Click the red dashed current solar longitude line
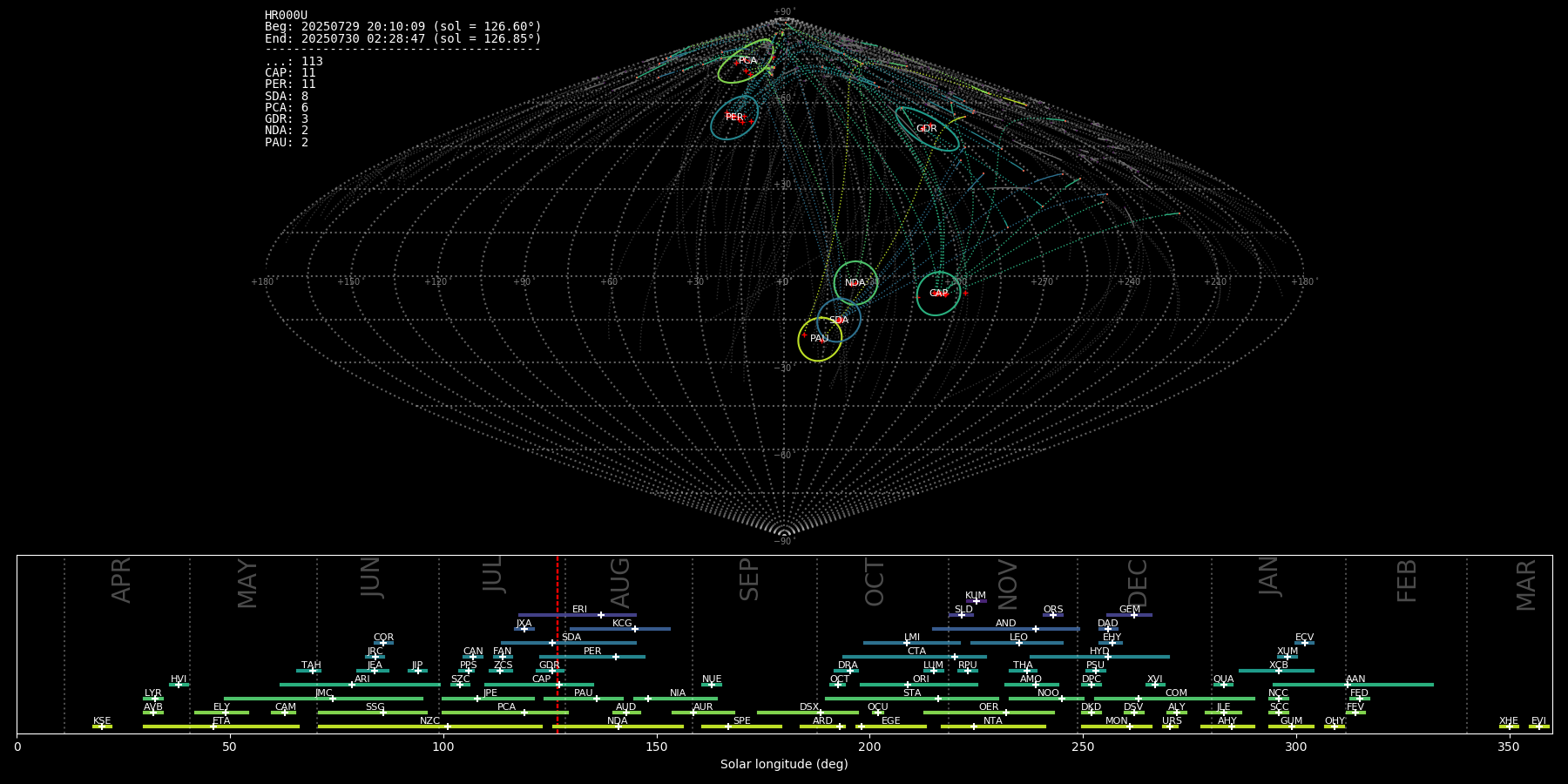 click(x=558, y=645)
